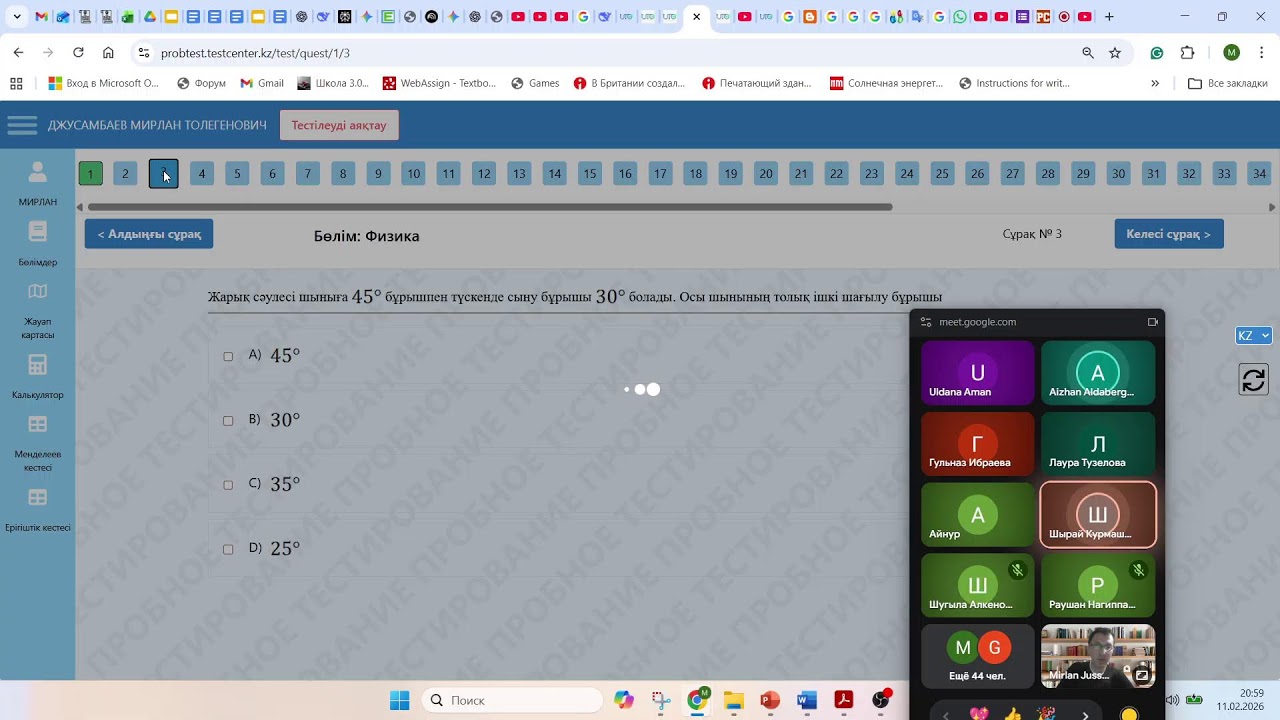The width and height of the screenshot is (1280, 720).
Task: Open the Chrome profile avatar M
Action: click(1231, 53)
